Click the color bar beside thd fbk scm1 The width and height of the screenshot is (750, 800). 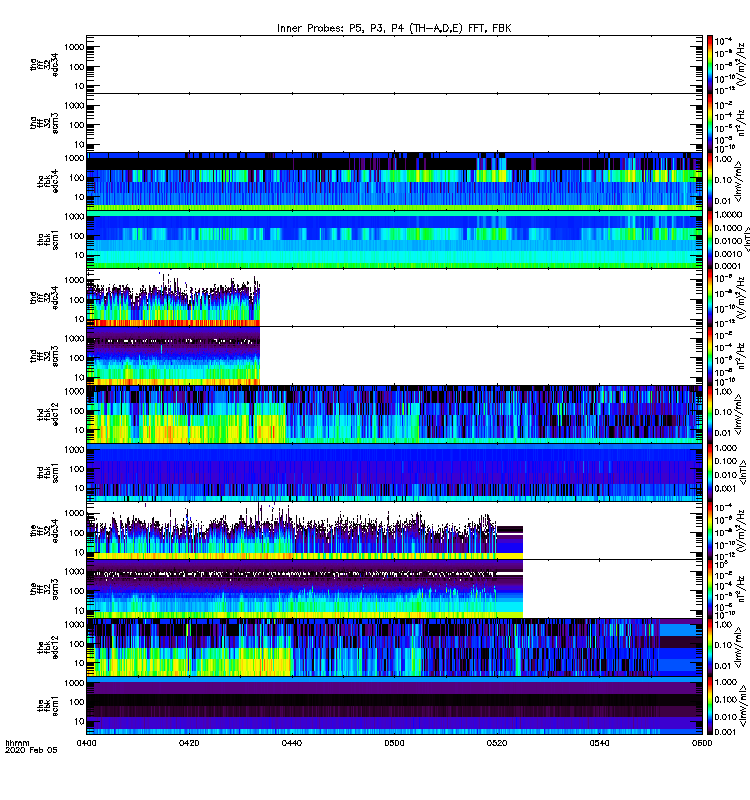click(710, 472)
